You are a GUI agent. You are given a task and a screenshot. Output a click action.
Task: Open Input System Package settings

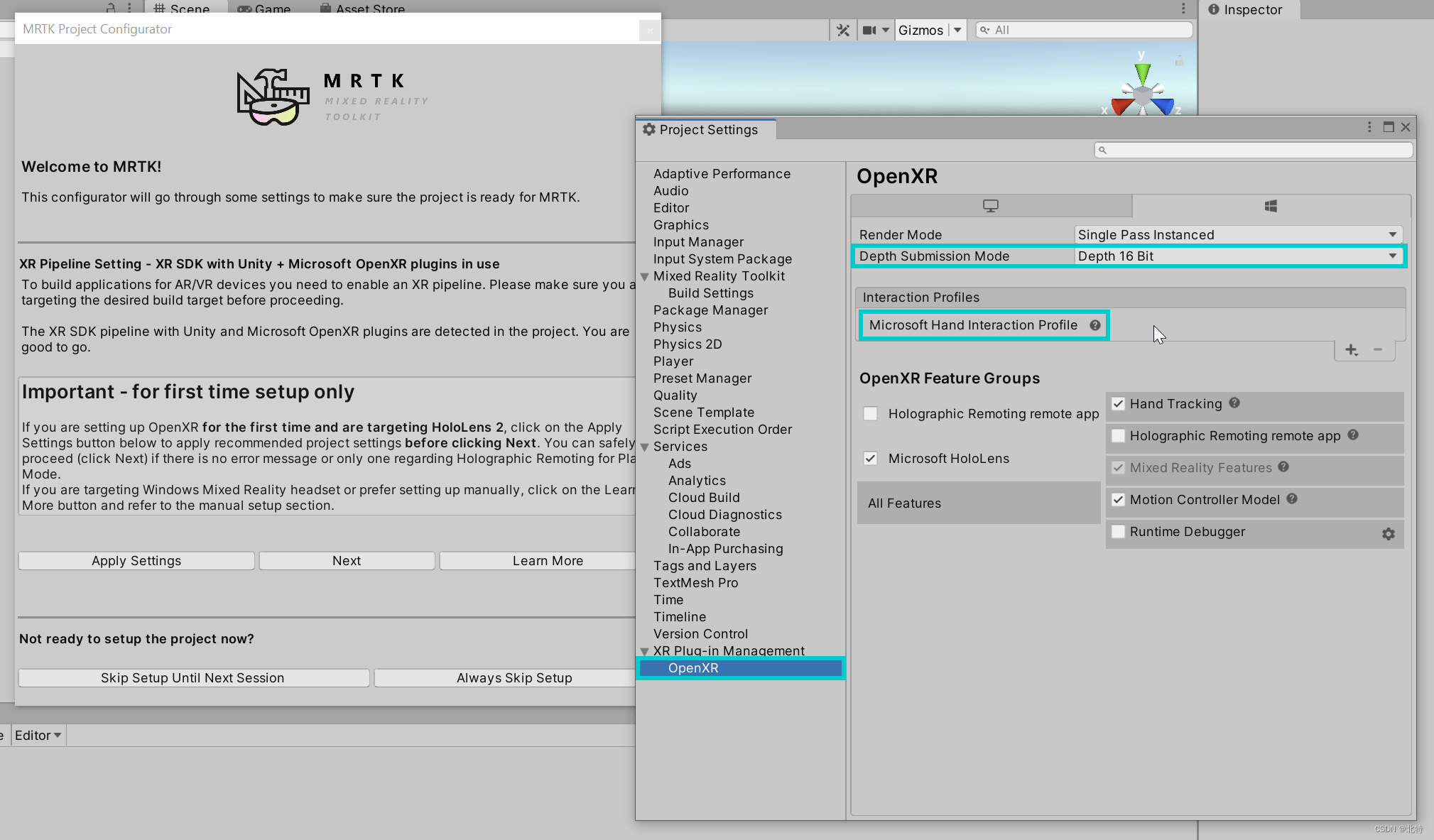click(x=722, y=259)
